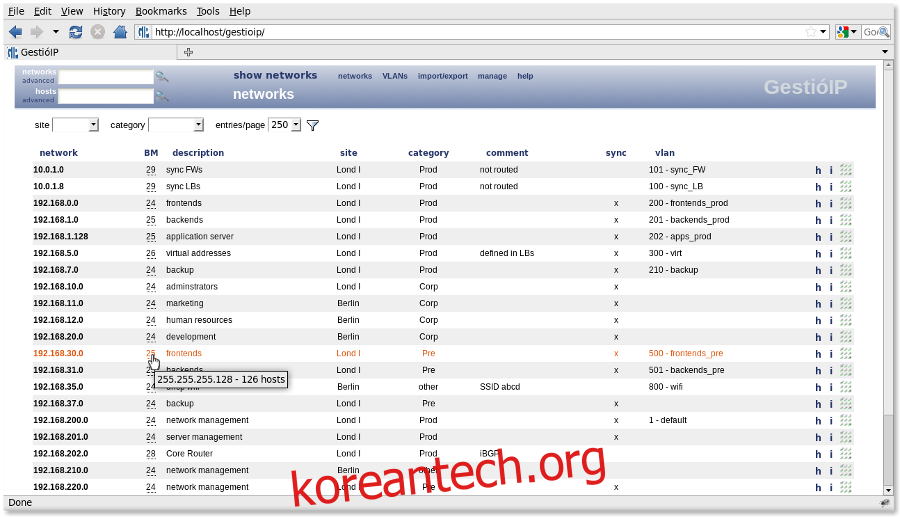The height and width of the screenshot is (517, 900).
Task: Open the GestióIP help link
Action: pyautogui.click(x=525, y=76)
